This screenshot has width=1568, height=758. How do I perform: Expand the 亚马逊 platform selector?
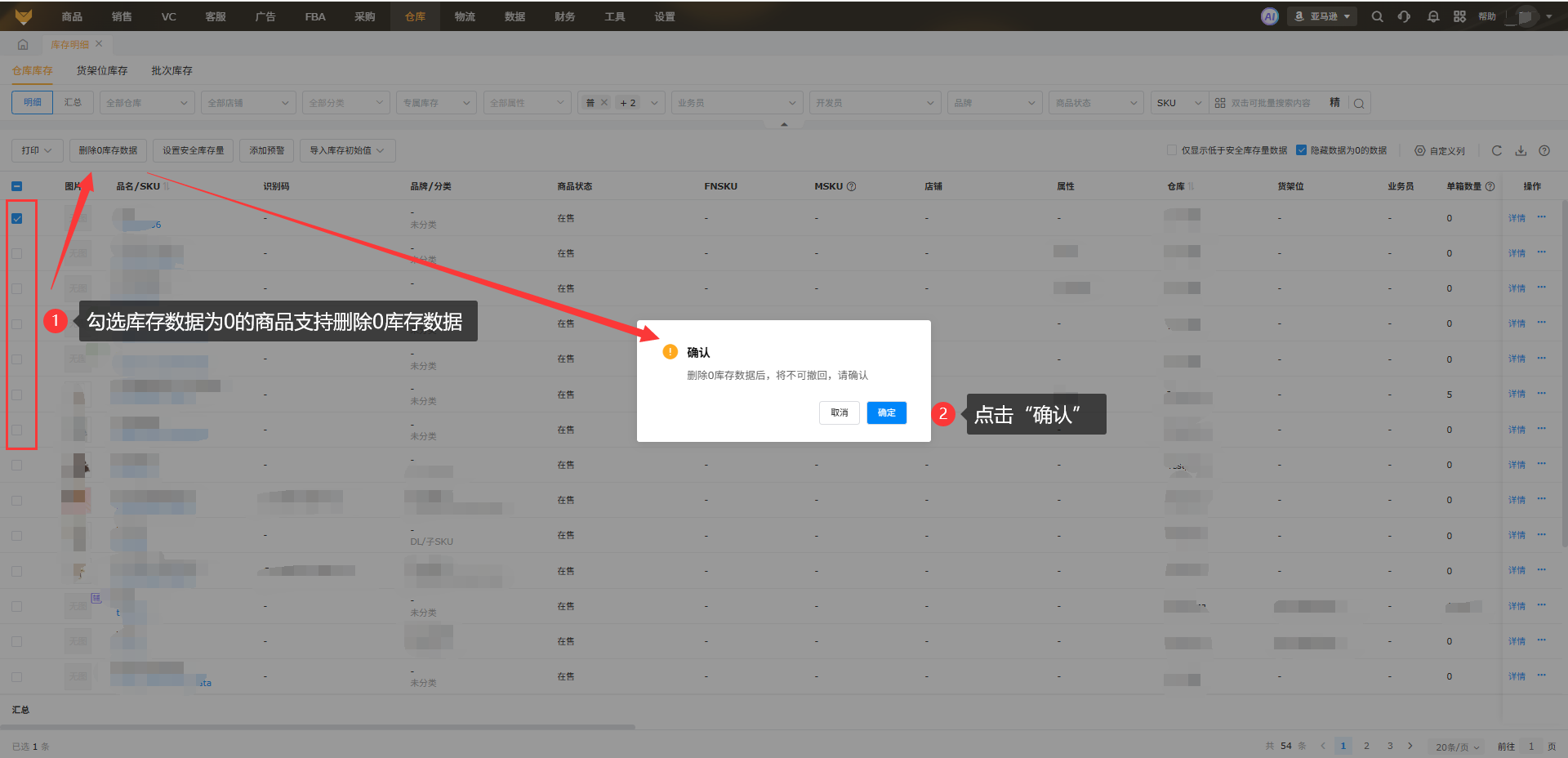(1322, 16)
